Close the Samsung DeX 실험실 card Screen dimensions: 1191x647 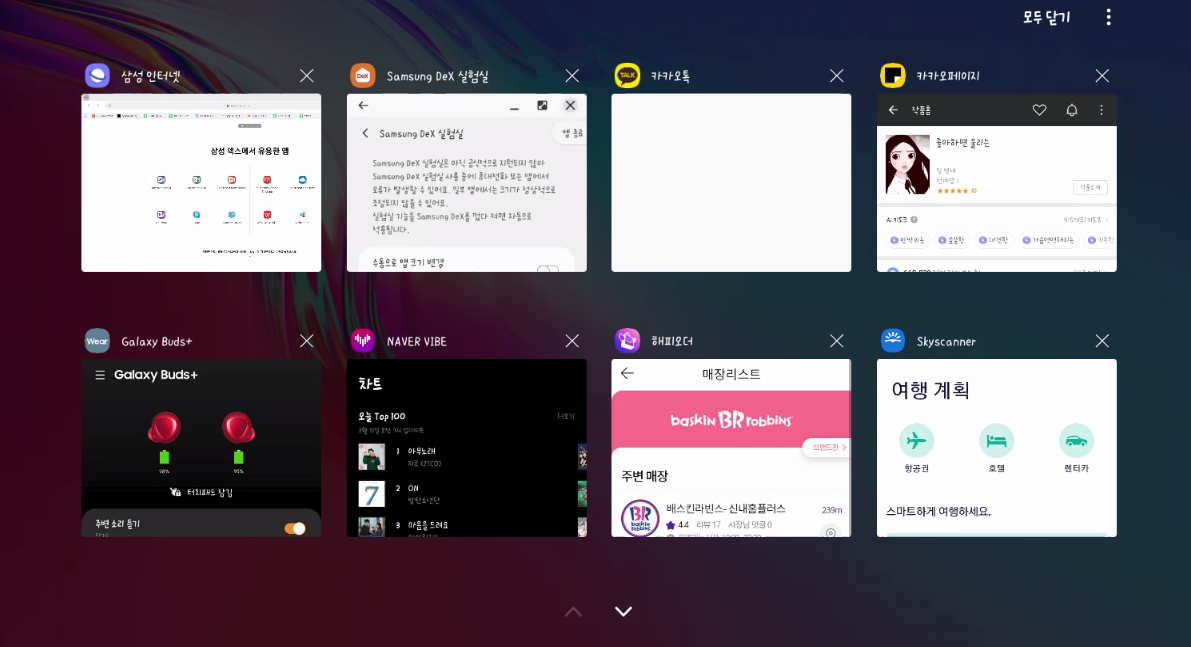(572, 76)
